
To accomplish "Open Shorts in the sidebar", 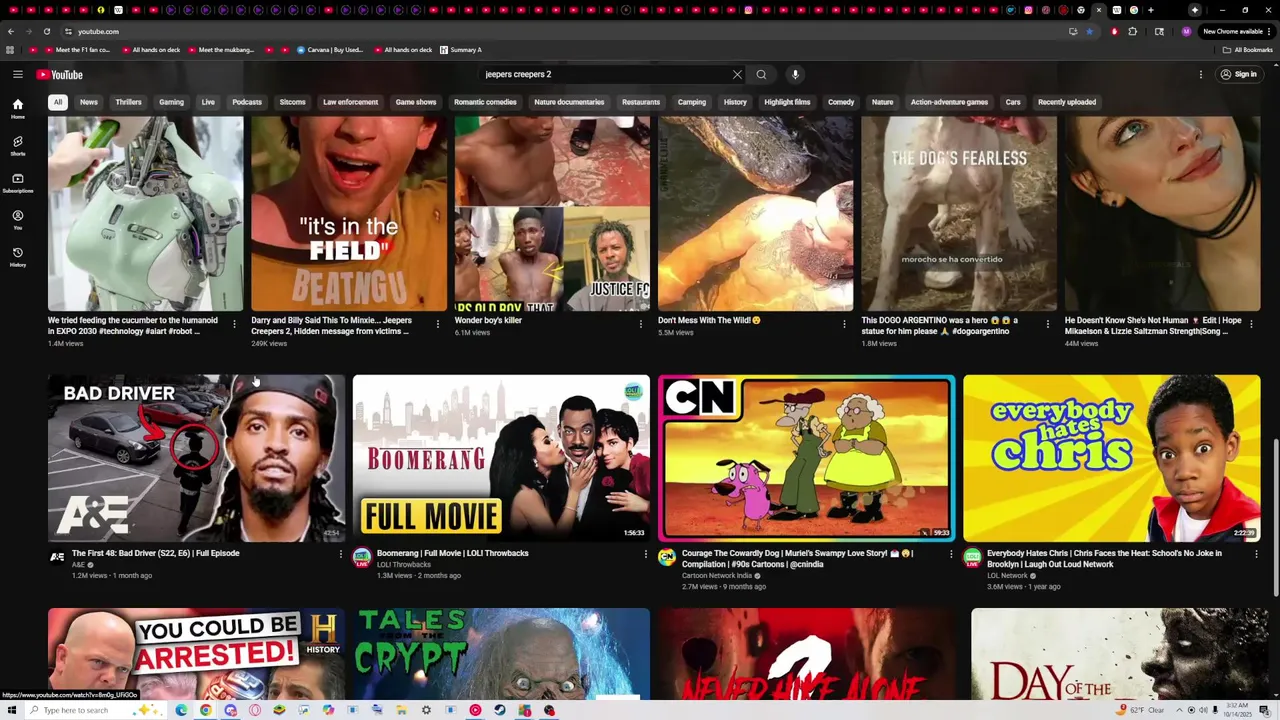I will [x=17, y=146].
